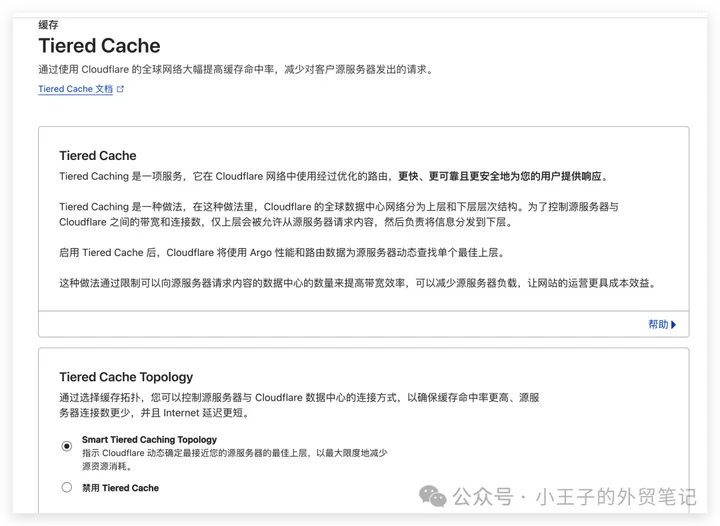Expand the 帮助 help section

662,325
